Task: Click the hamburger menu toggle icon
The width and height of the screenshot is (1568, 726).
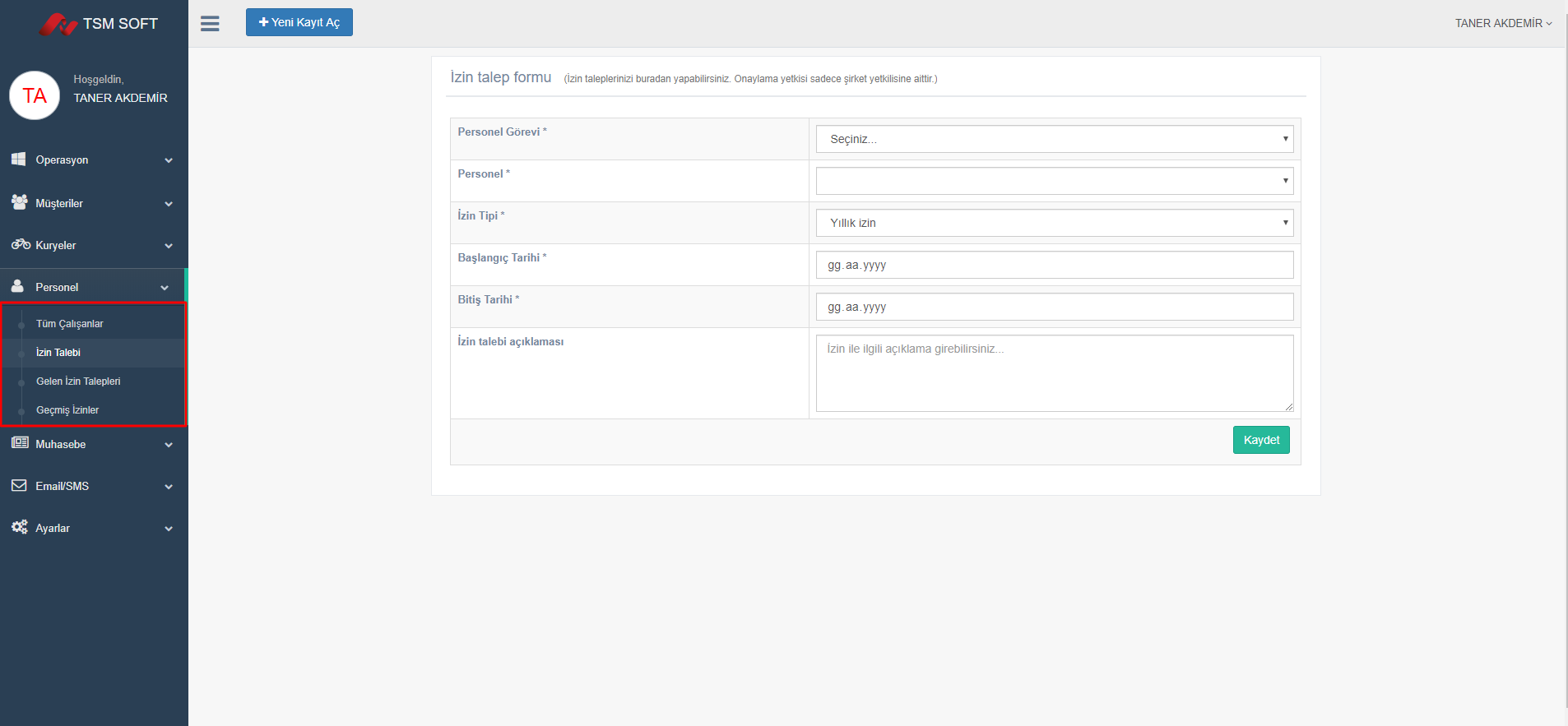Action: click(x=210, y=24)
